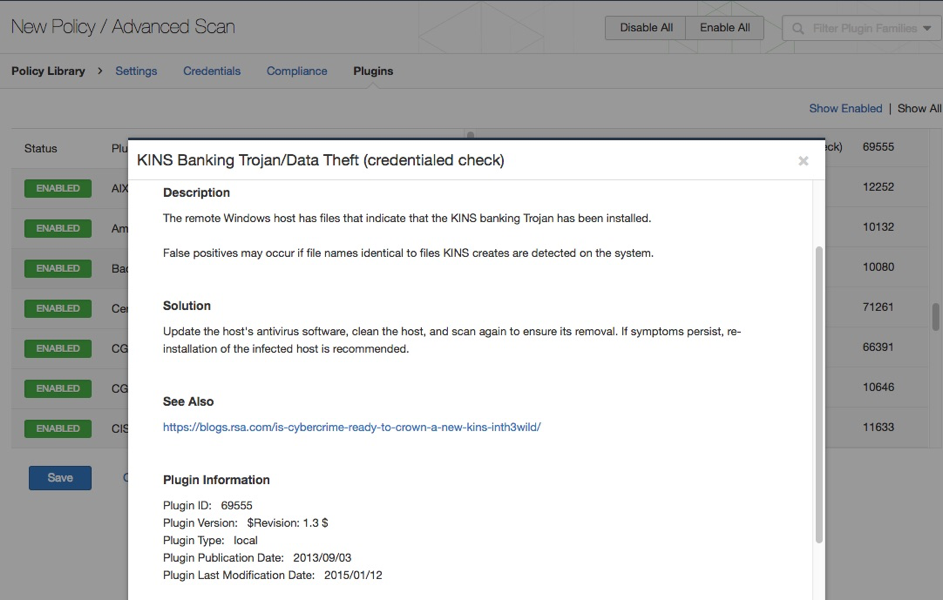
Task: Click plugin ID 66391 in the list
Action: [878, 347]
